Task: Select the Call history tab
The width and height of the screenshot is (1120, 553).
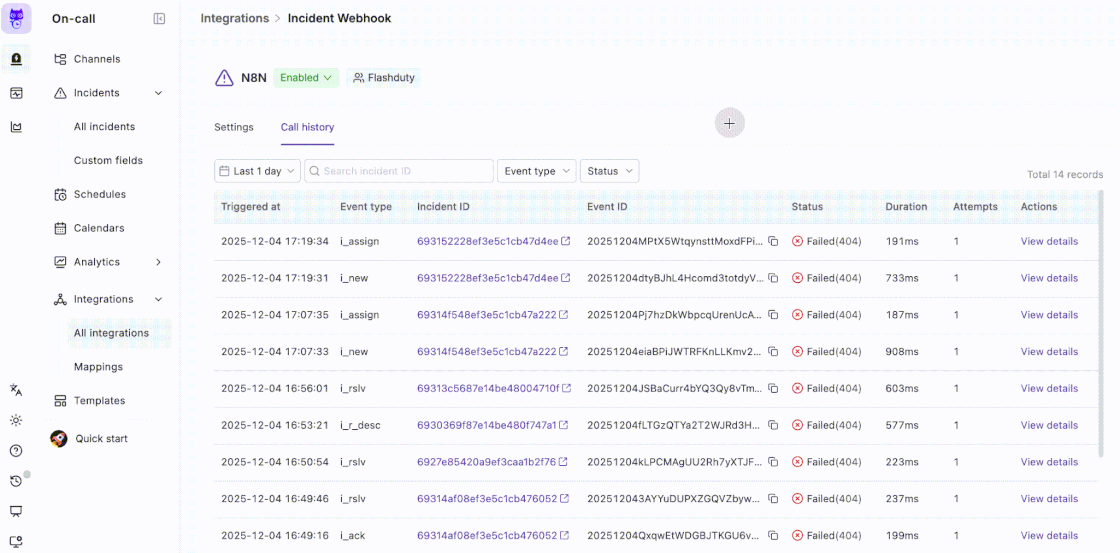Action: 307,127
